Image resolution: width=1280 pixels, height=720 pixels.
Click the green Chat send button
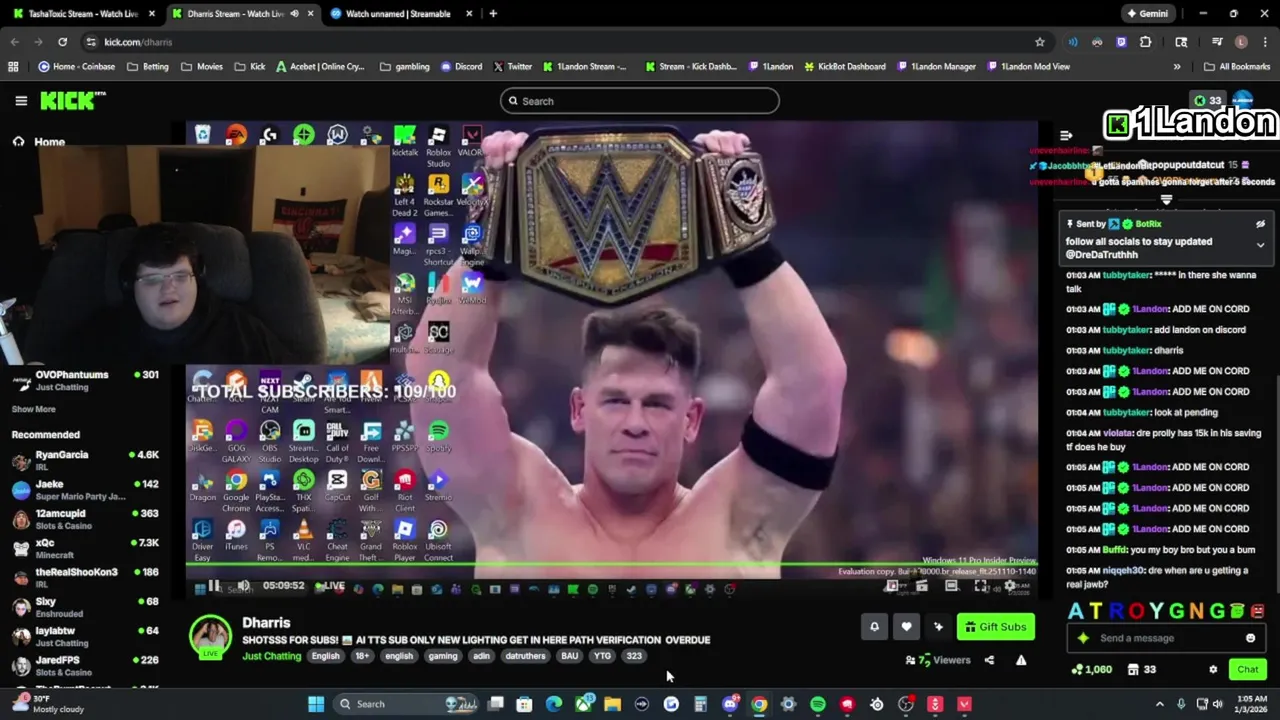[x=1248, y=669]
